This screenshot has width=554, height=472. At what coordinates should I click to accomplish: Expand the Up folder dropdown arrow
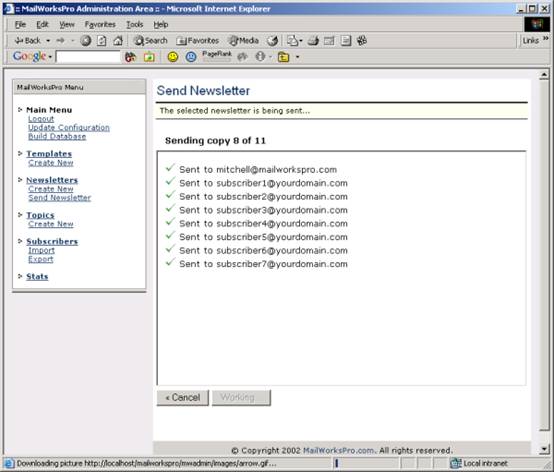[297, 57]
